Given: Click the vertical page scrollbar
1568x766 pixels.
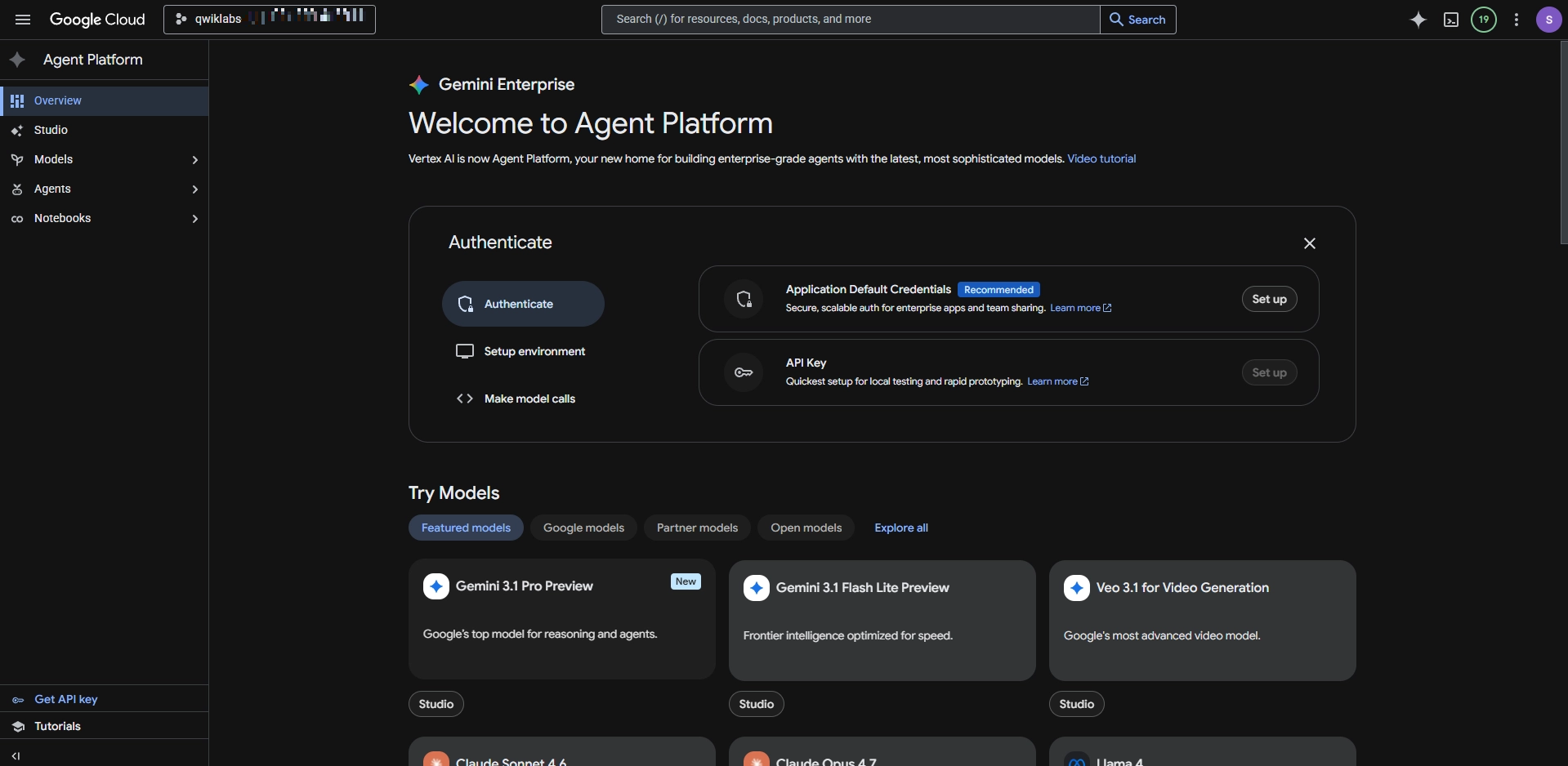Looking at the screenshot, I should [1564, 143].
